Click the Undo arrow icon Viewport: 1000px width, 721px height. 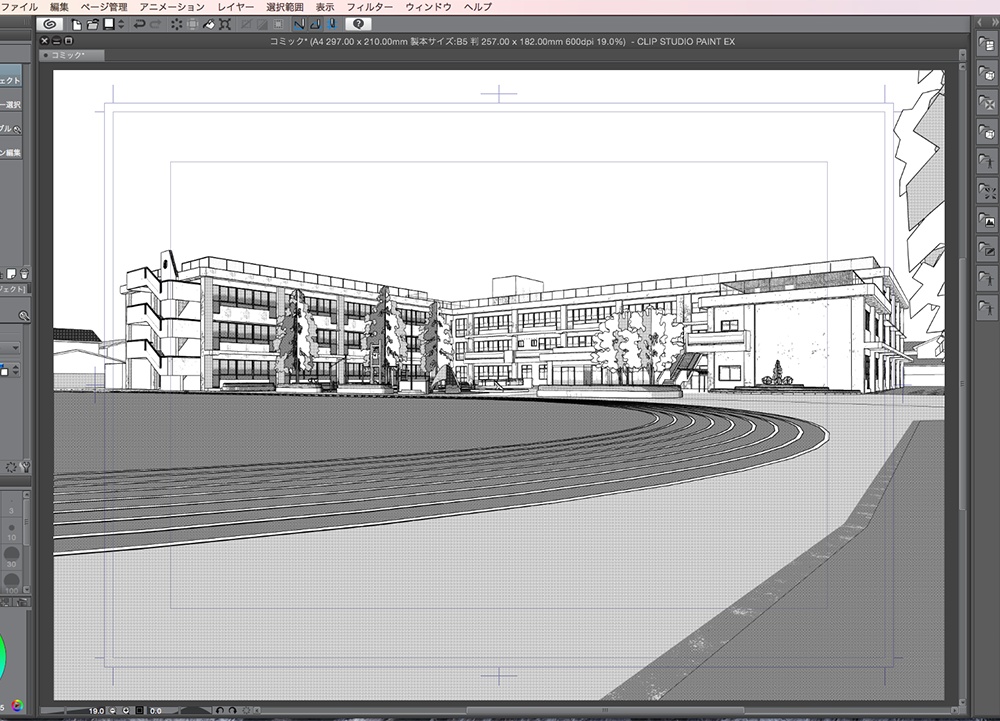pos(138,24)
